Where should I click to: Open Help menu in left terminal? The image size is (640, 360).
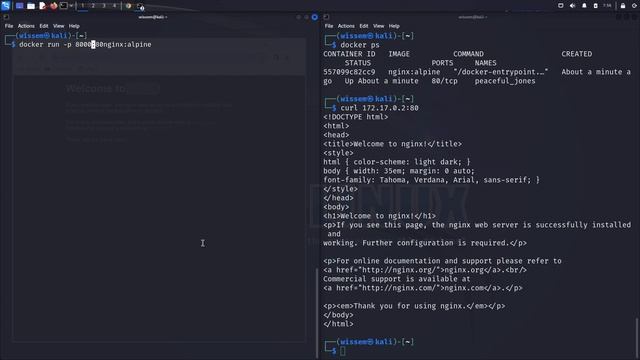pyautogui.click(x=74, y=26)
